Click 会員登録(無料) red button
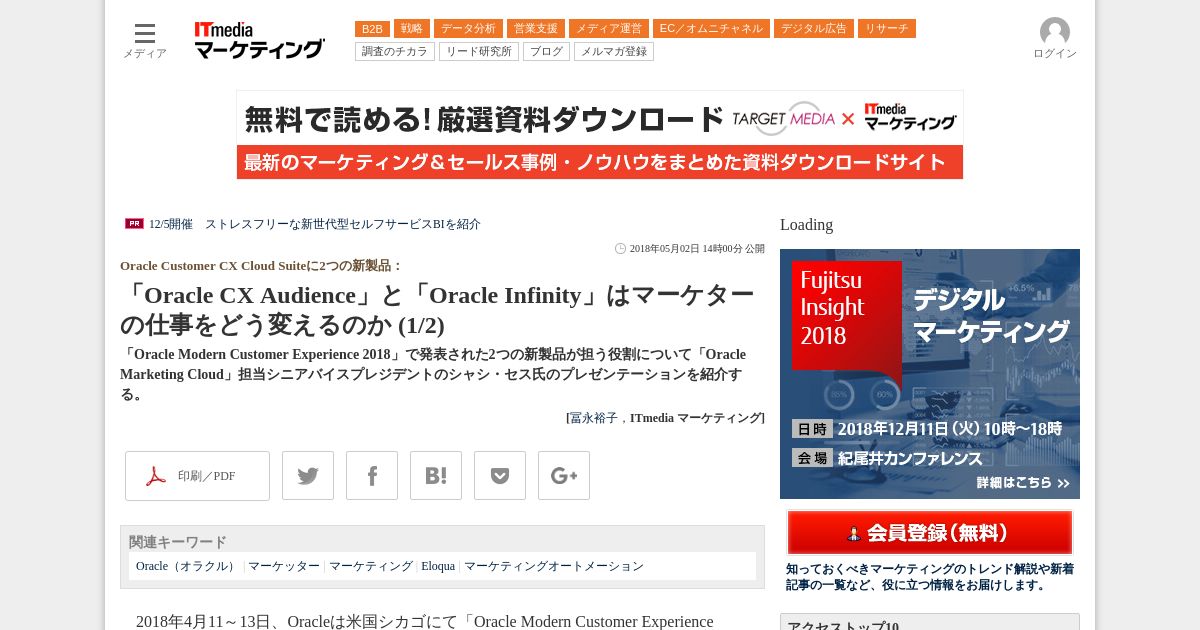The height and width of the screenshot is (630, 1200). coord(930,532)
